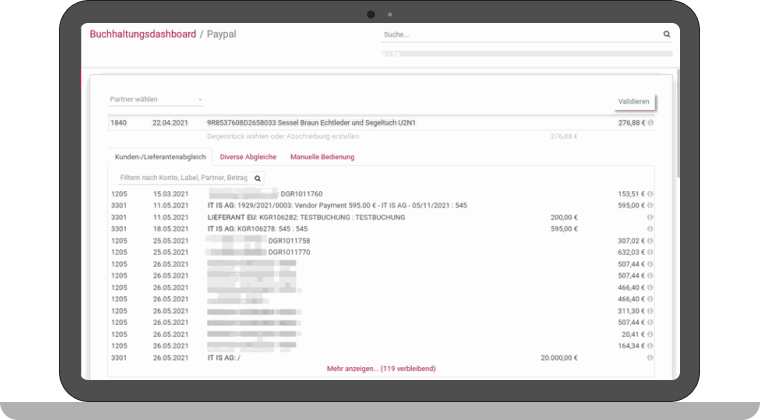Open the Partner wählen dropdown

tap(156, 99)
